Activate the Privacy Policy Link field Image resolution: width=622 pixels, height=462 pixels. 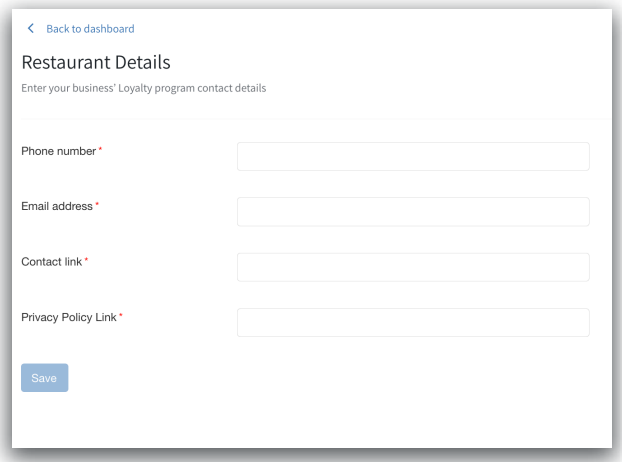413,322
